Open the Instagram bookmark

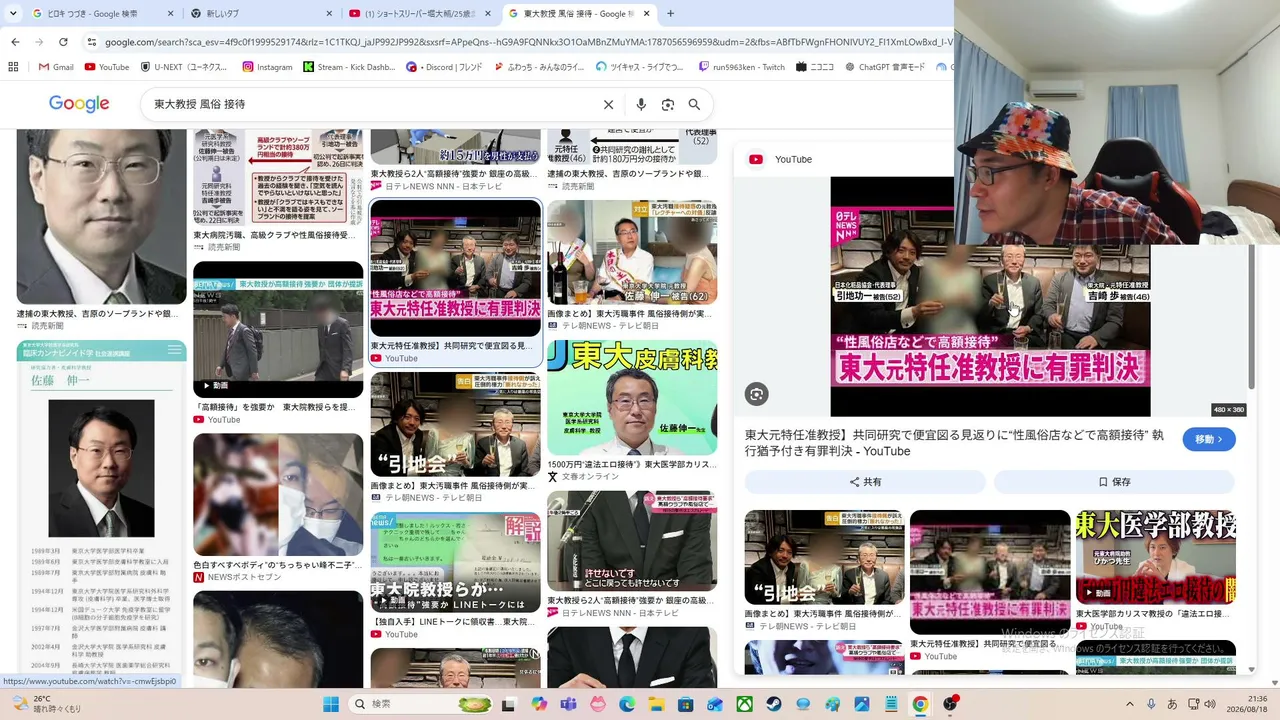coord(268,67)
